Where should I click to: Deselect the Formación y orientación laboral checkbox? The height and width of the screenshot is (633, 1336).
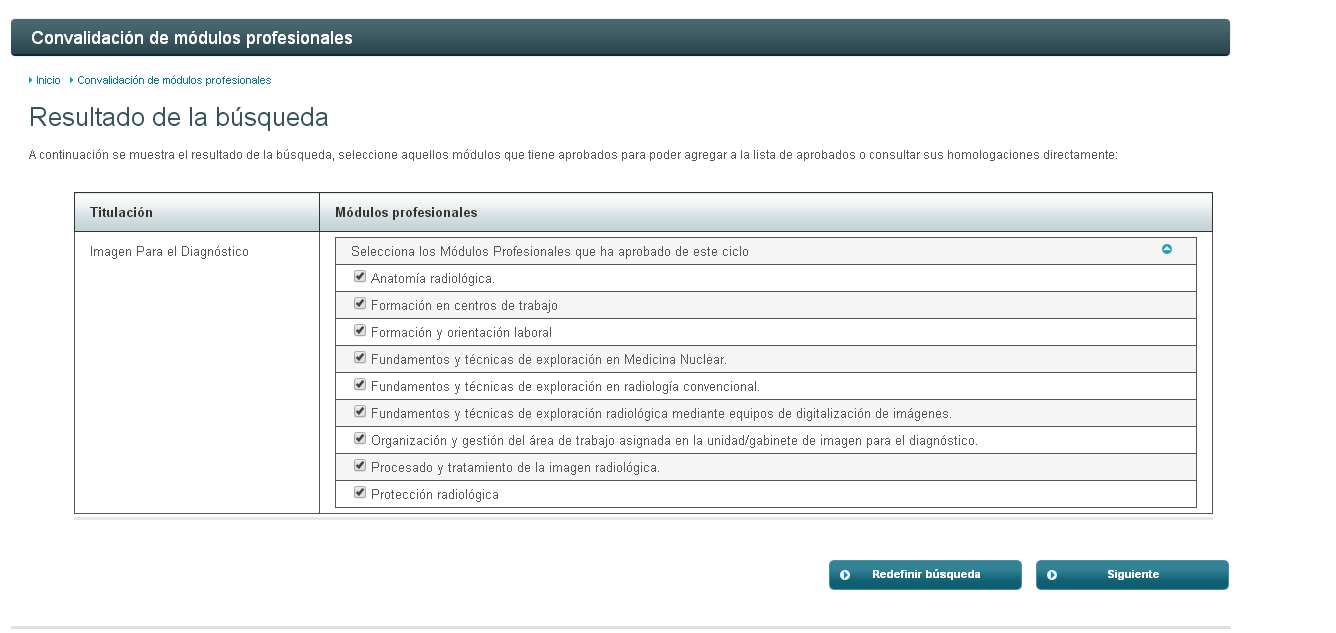coord(360,331)
